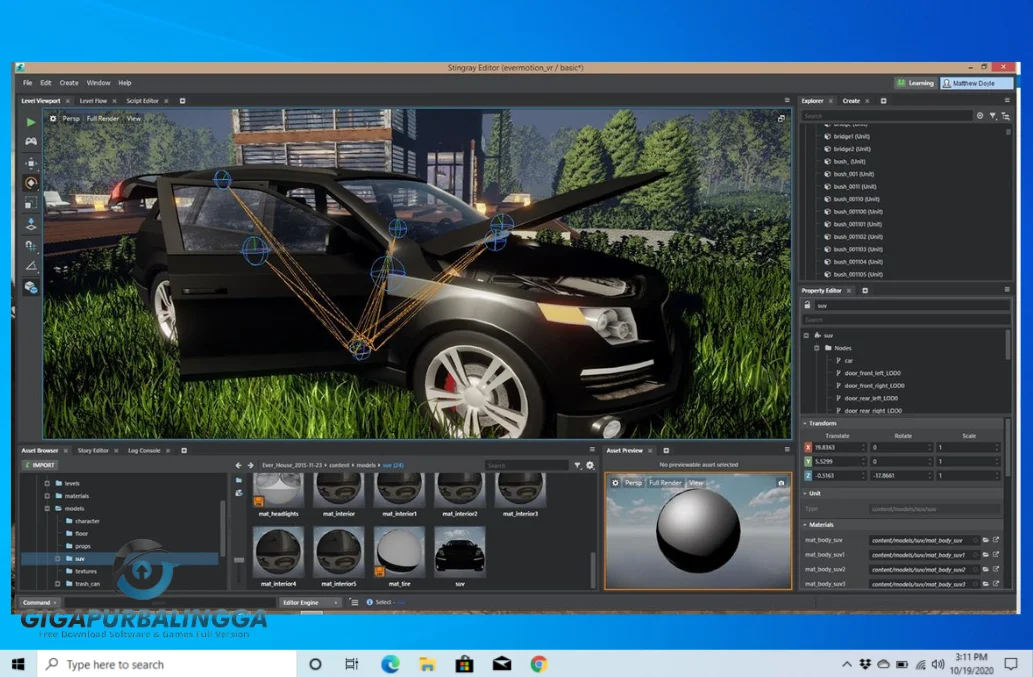Screen dimensions: 1033x677
Task: Click the Full Render viewport mode
Action: [101, 119]
